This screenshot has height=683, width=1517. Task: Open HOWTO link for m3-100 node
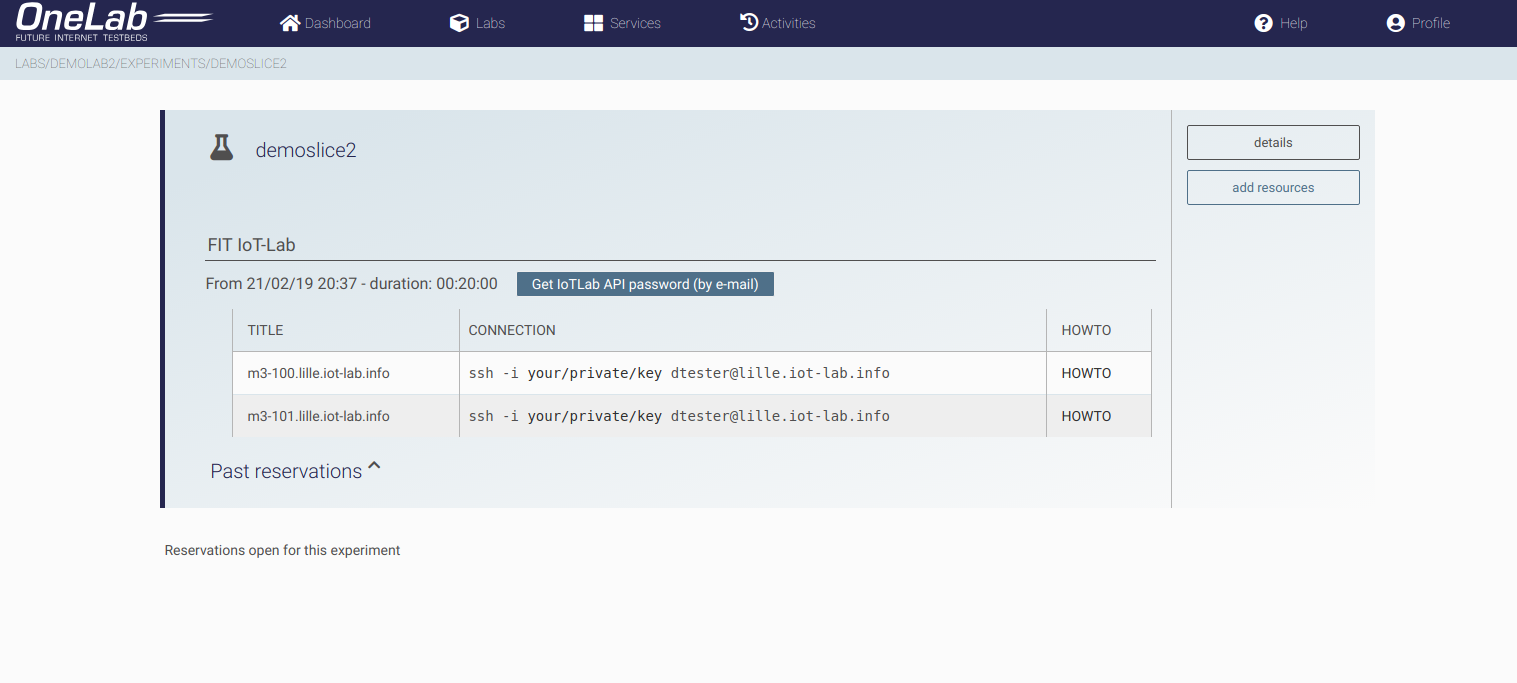(x=1086, y=373)
